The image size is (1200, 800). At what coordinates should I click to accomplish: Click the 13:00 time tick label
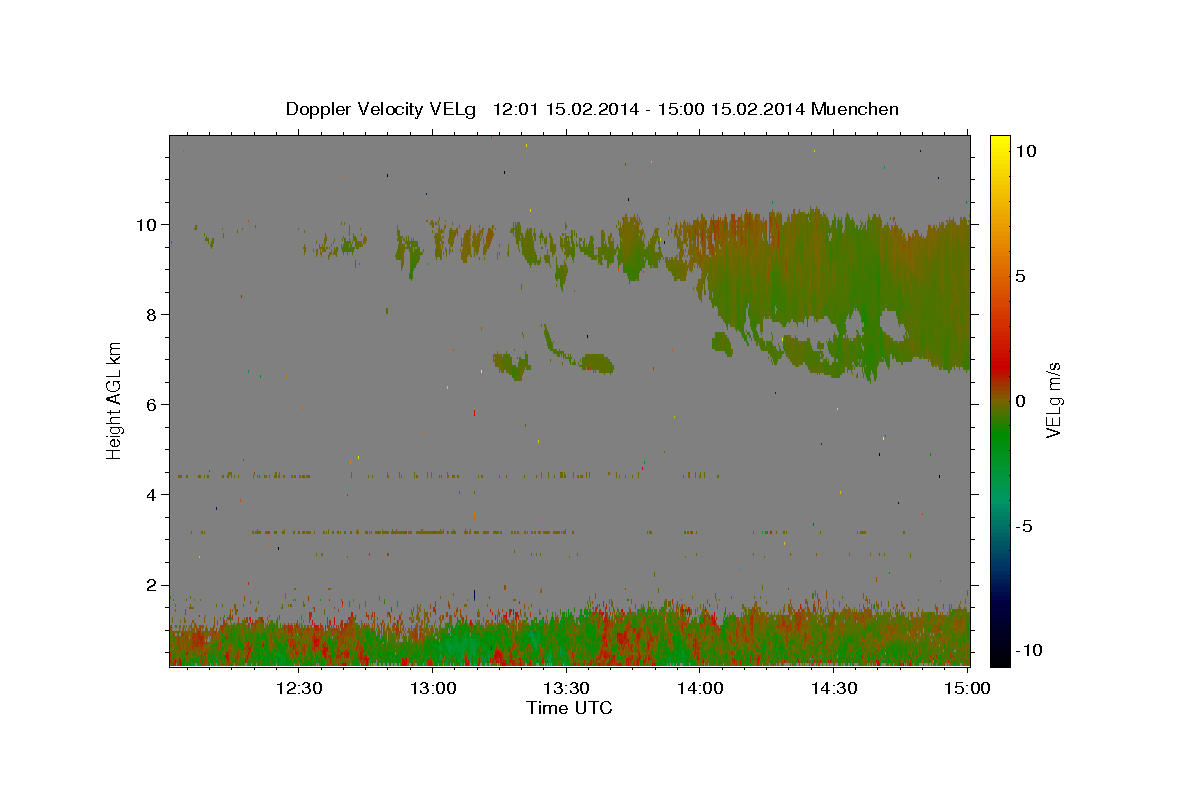click(x=433, y=688)
